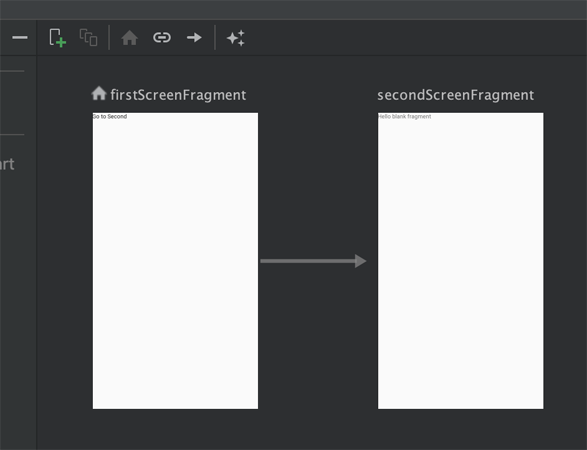Click the partially visible 'rt' item in left panel
This screenshot has width=587, height=450.
[x=7, y=164]
